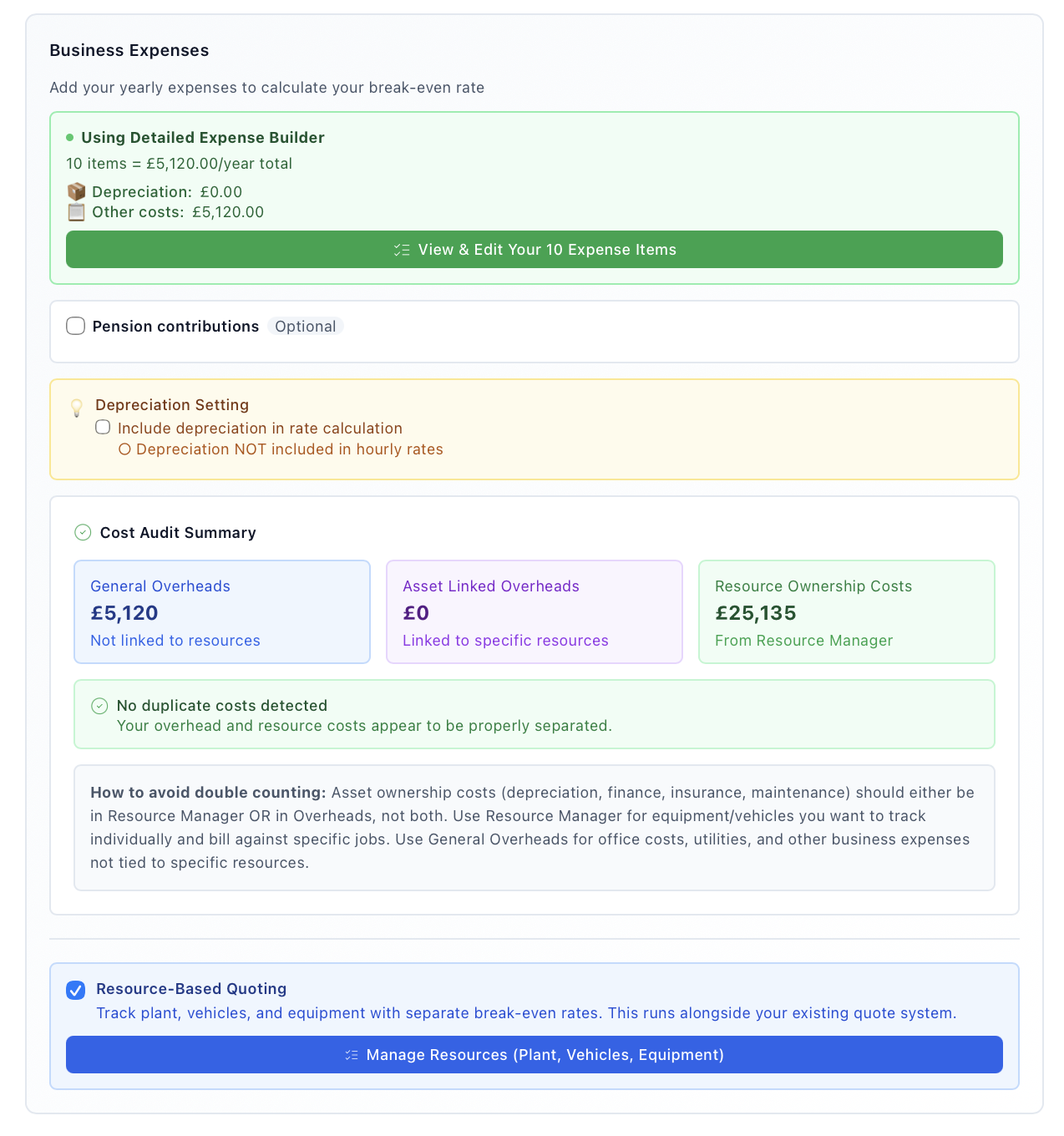Open View & Edit Your 10 Expense Items

click(534, 249)
